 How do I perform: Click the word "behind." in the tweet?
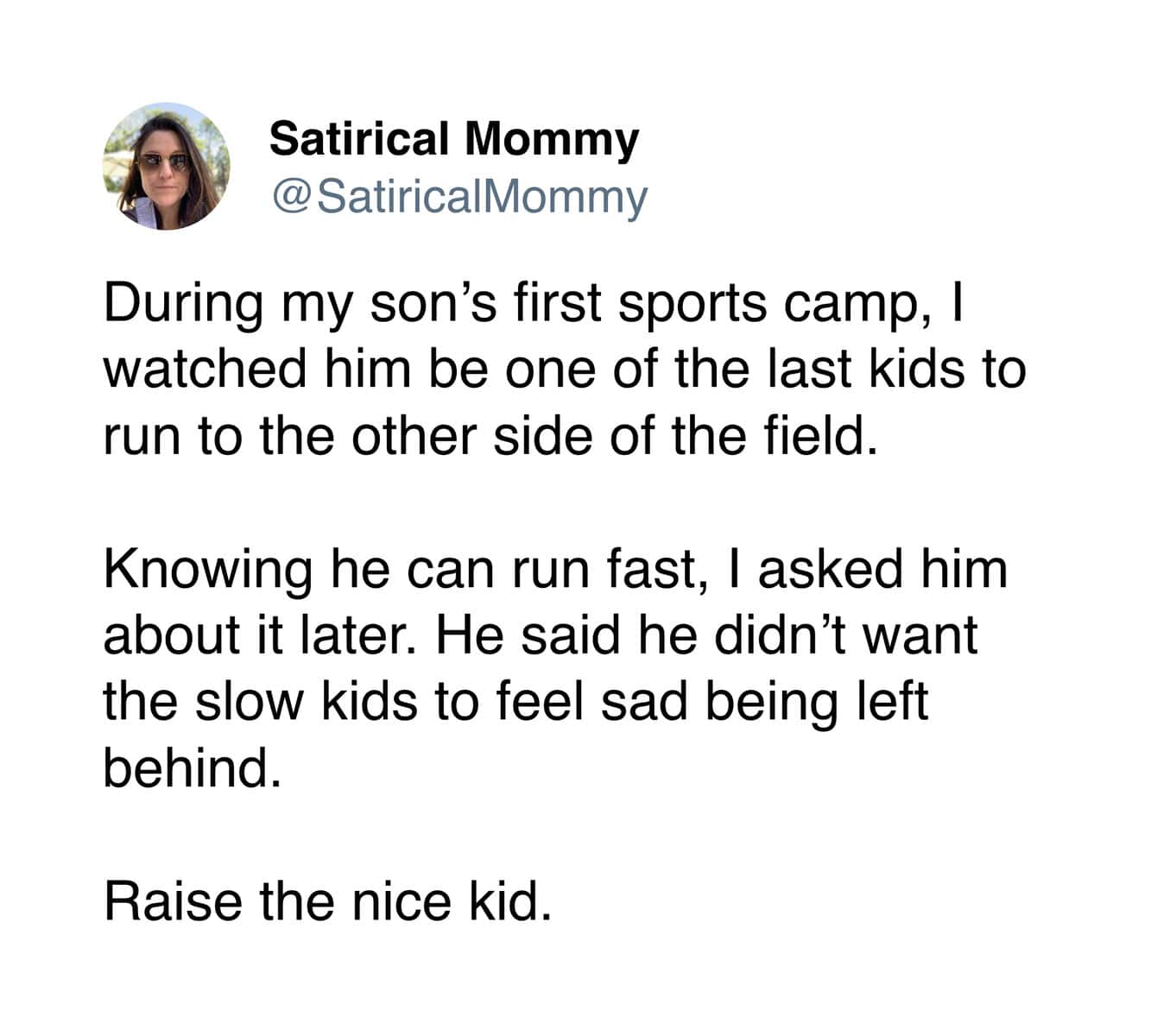pyautogui.click(x=193, y=767)
